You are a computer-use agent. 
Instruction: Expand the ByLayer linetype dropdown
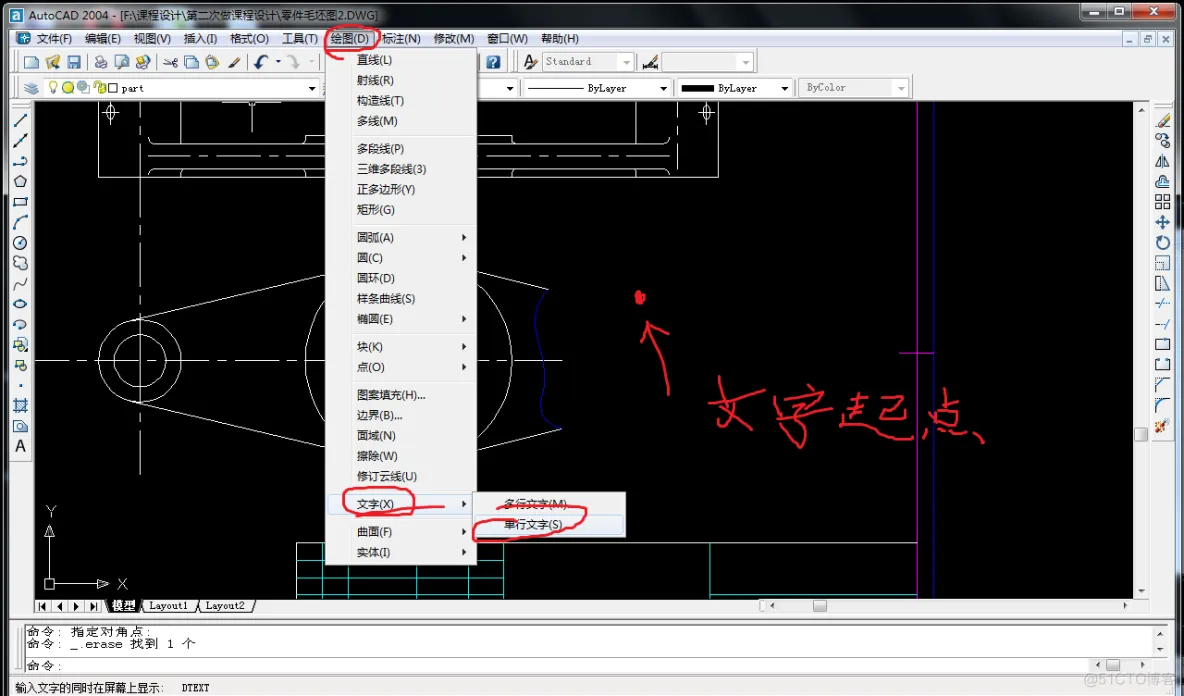click(663, 88)
